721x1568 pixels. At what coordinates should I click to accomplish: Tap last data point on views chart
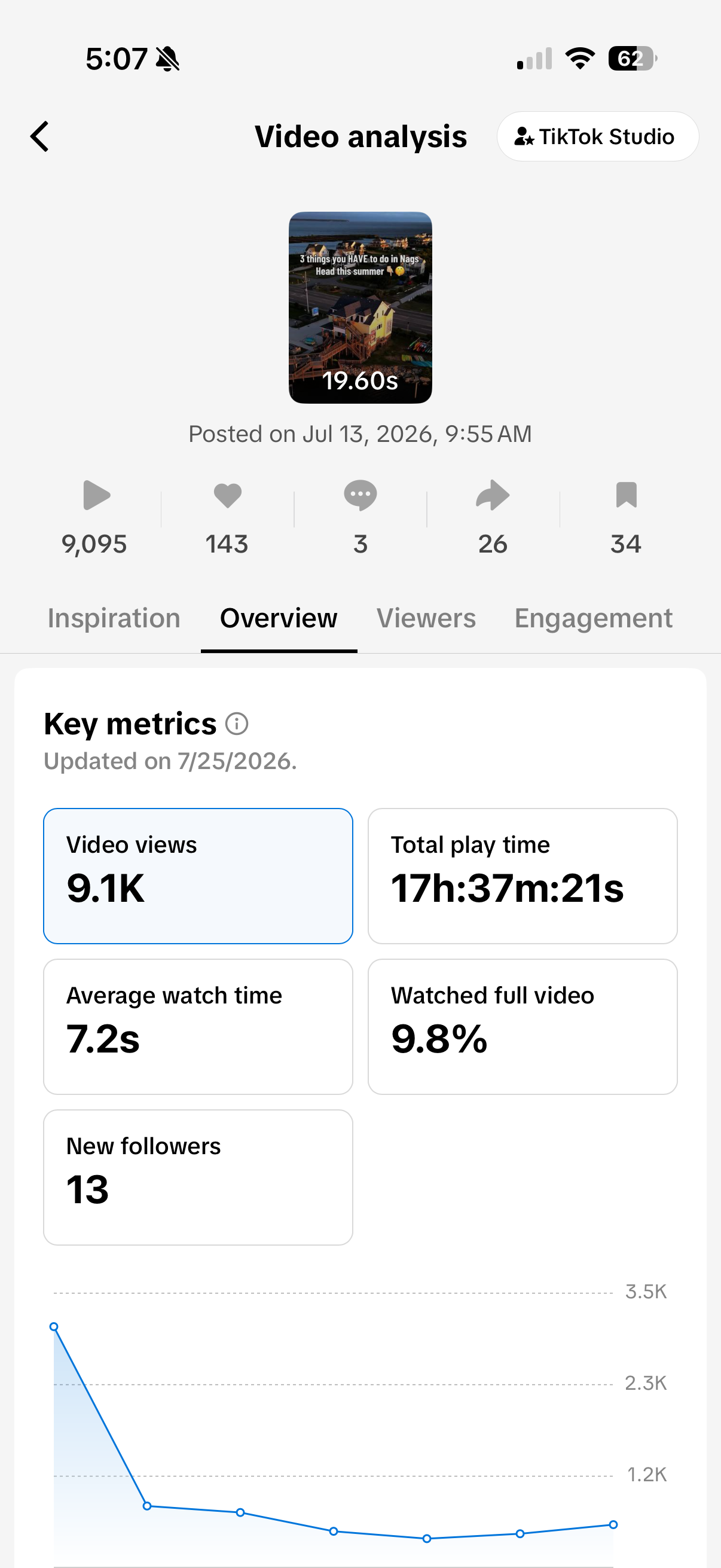tap(613, 1524)
